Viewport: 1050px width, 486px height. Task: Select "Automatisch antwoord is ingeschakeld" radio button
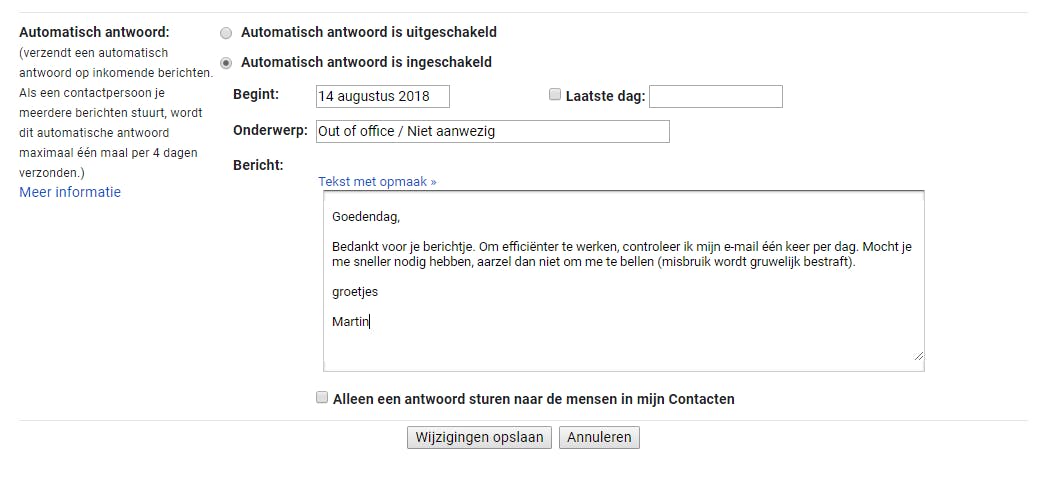[226, 63]
